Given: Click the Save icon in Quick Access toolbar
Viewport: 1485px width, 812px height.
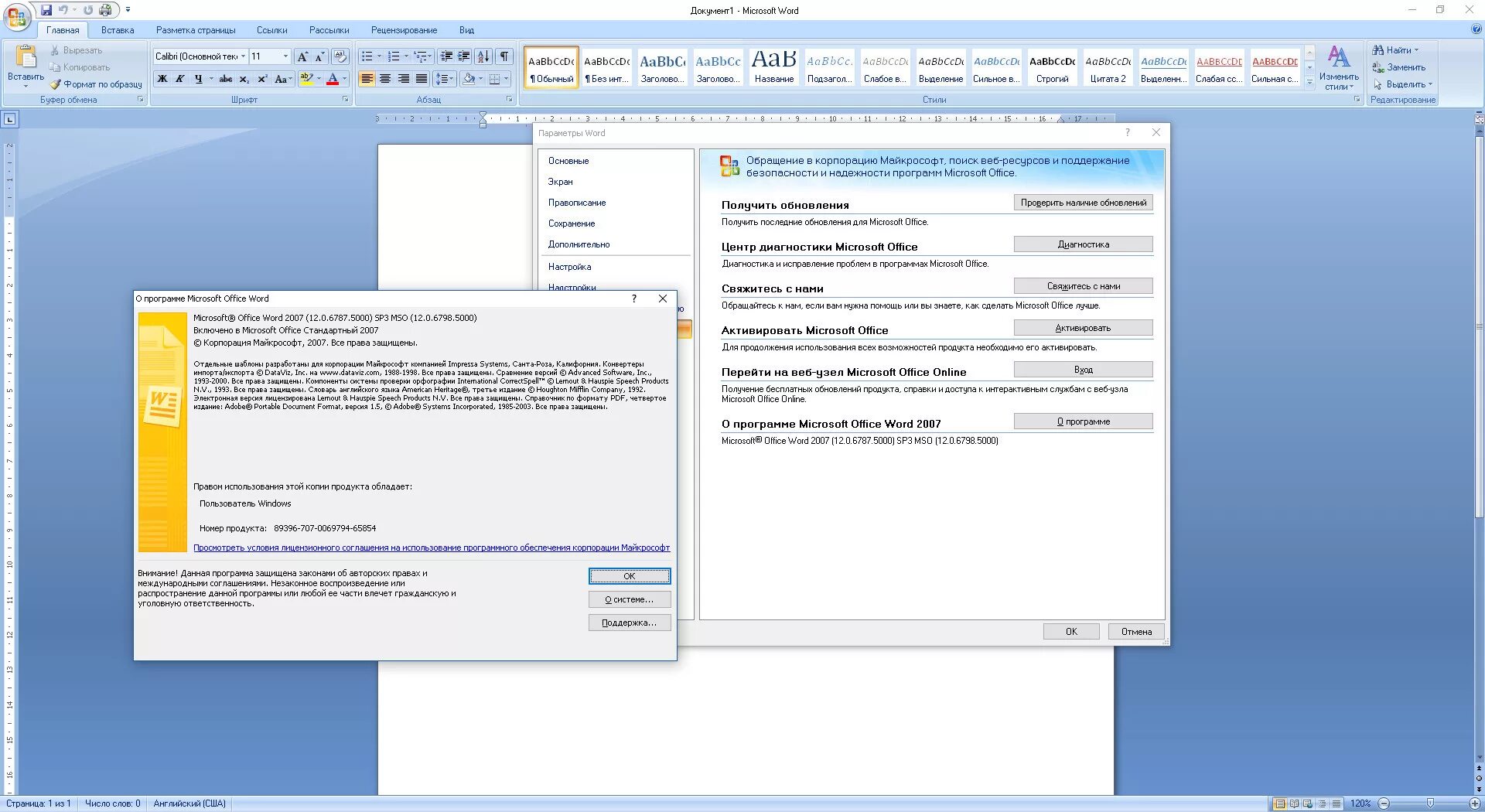Looking at the screenshot, I should pyautogui.click(x=48, y=10).
